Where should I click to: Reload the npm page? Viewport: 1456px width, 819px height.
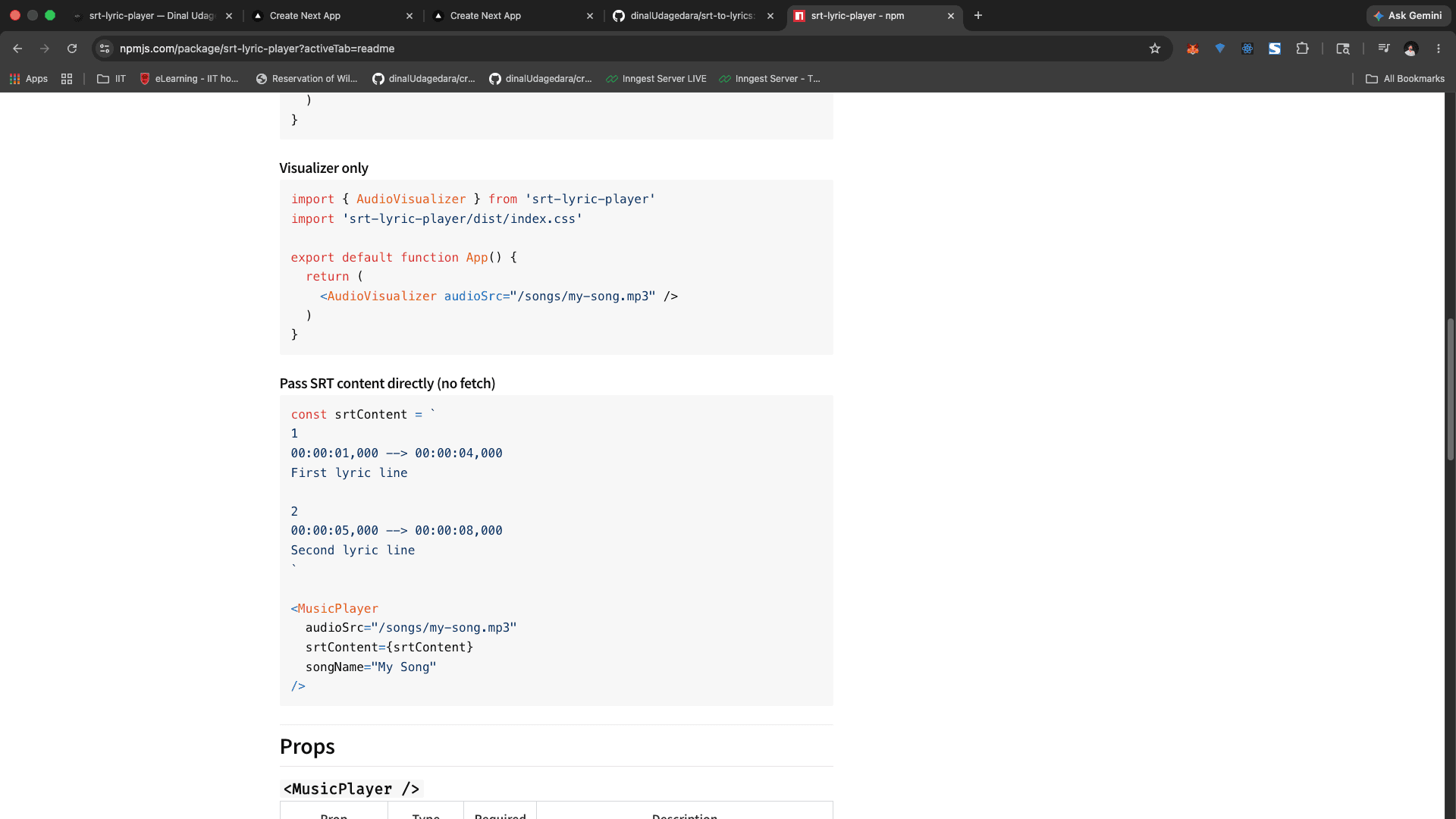pos(72,49)
